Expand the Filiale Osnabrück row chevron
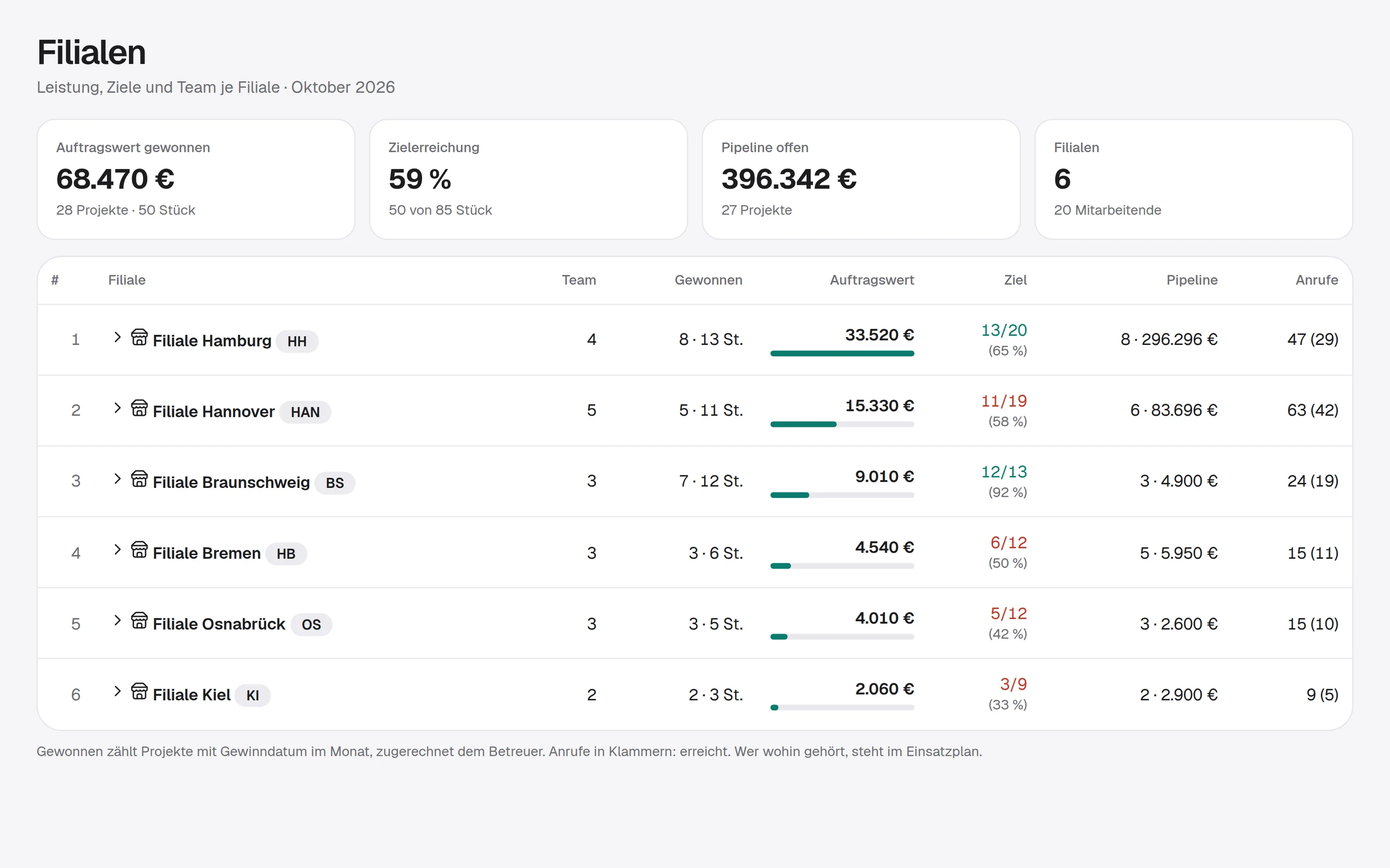 (117, 620)
